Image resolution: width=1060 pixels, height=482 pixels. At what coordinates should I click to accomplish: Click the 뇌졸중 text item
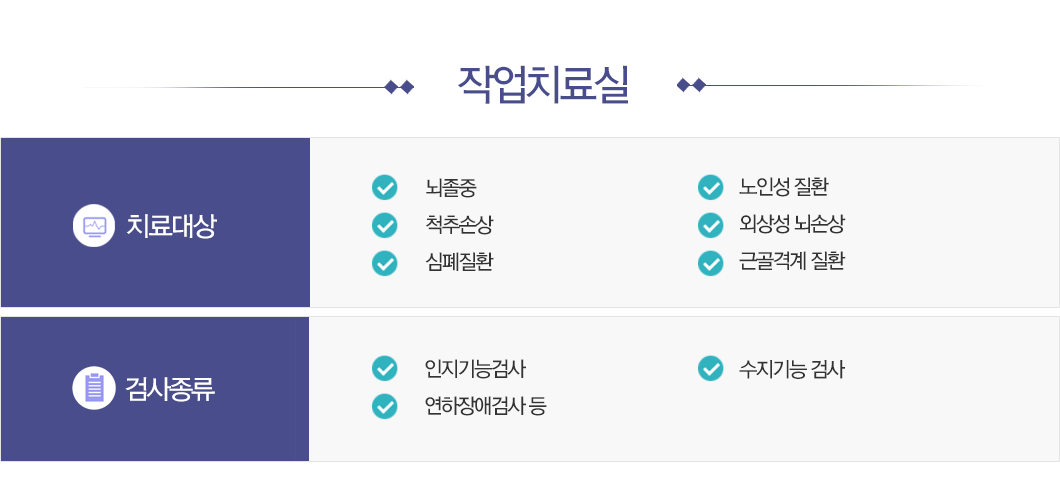click(x=451, y=187)
